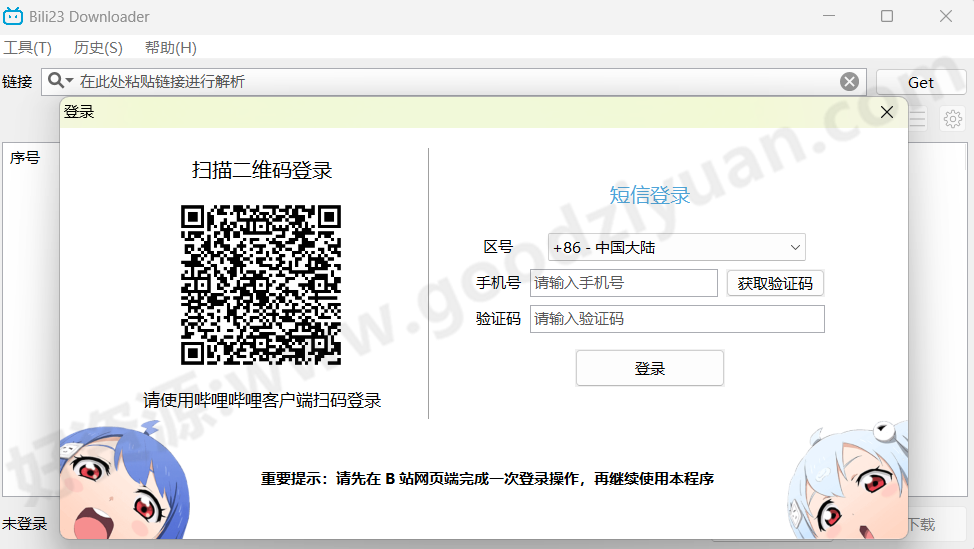
Task: Click the search magnifier icon in link box
Action: 55,81
